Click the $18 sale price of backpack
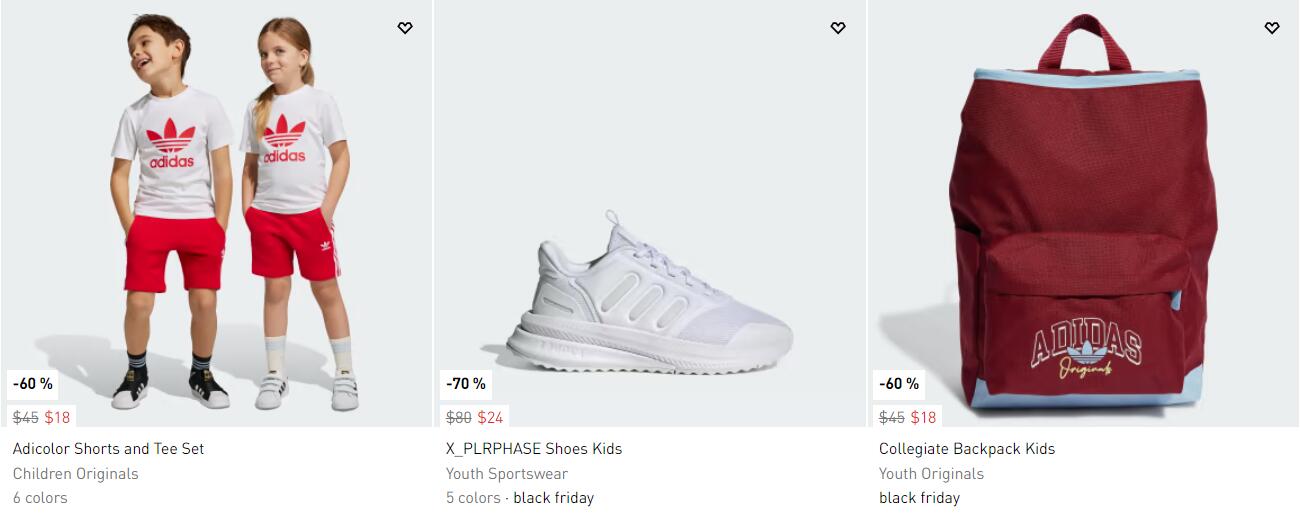This screenshot has height=513, width=1300. point(923,417)
